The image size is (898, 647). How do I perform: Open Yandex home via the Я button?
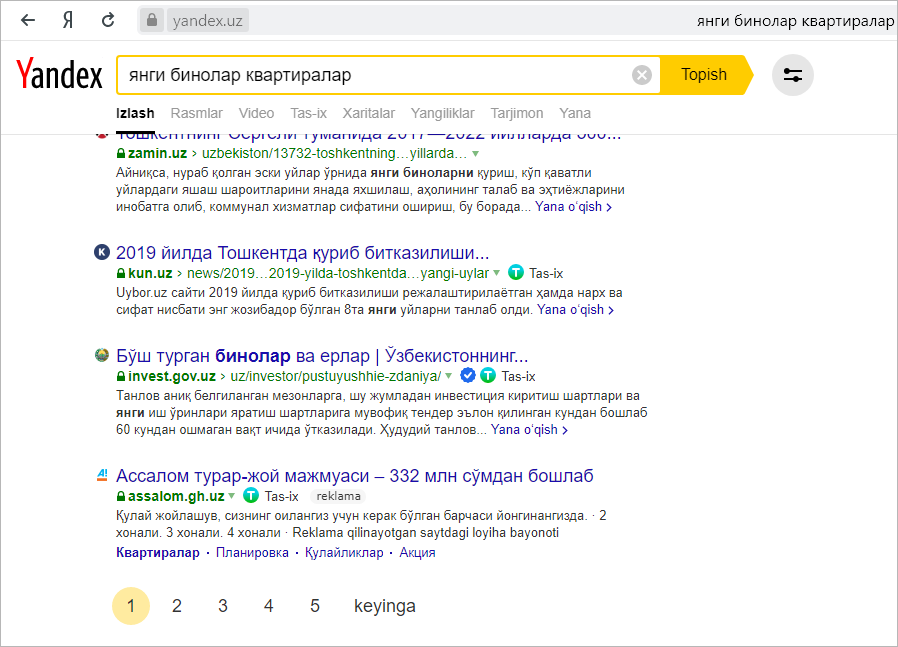68,21
